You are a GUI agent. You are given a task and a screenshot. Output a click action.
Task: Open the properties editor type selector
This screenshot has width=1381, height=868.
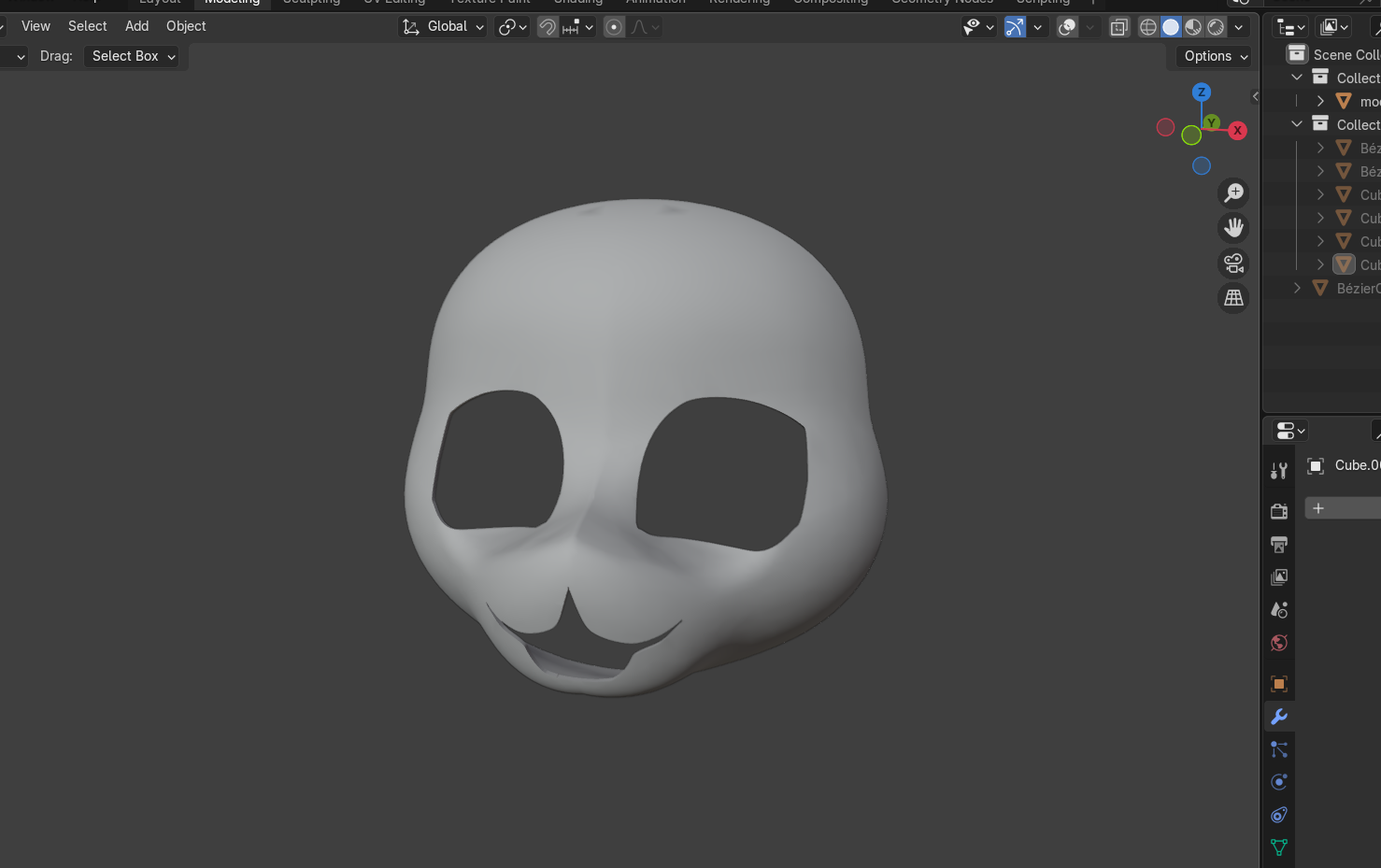point(1290,431)
